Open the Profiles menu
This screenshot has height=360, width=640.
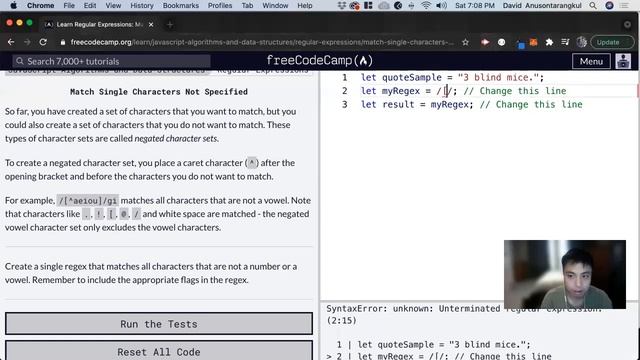tap(220, 5)
